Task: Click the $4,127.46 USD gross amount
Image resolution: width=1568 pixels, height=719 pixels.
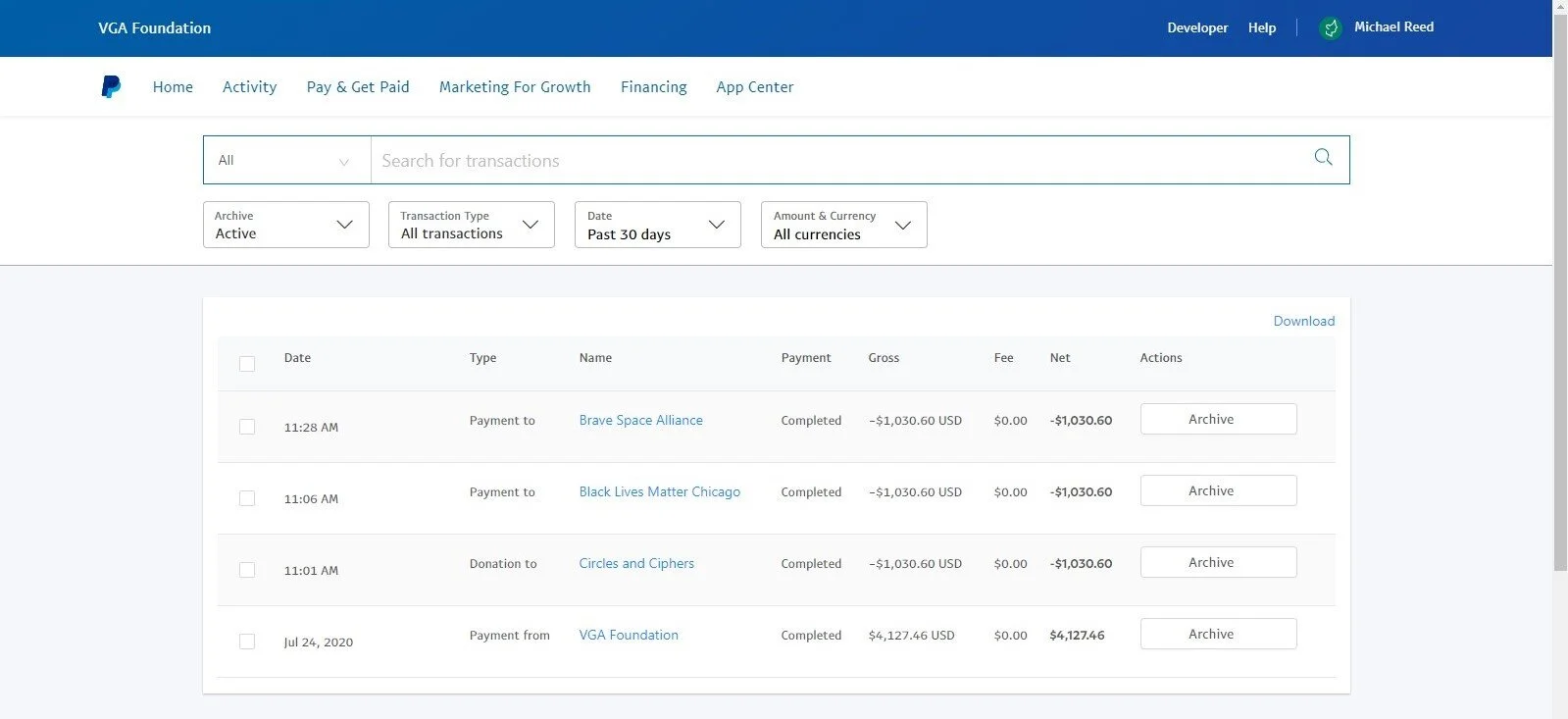Action: point(911,636)
